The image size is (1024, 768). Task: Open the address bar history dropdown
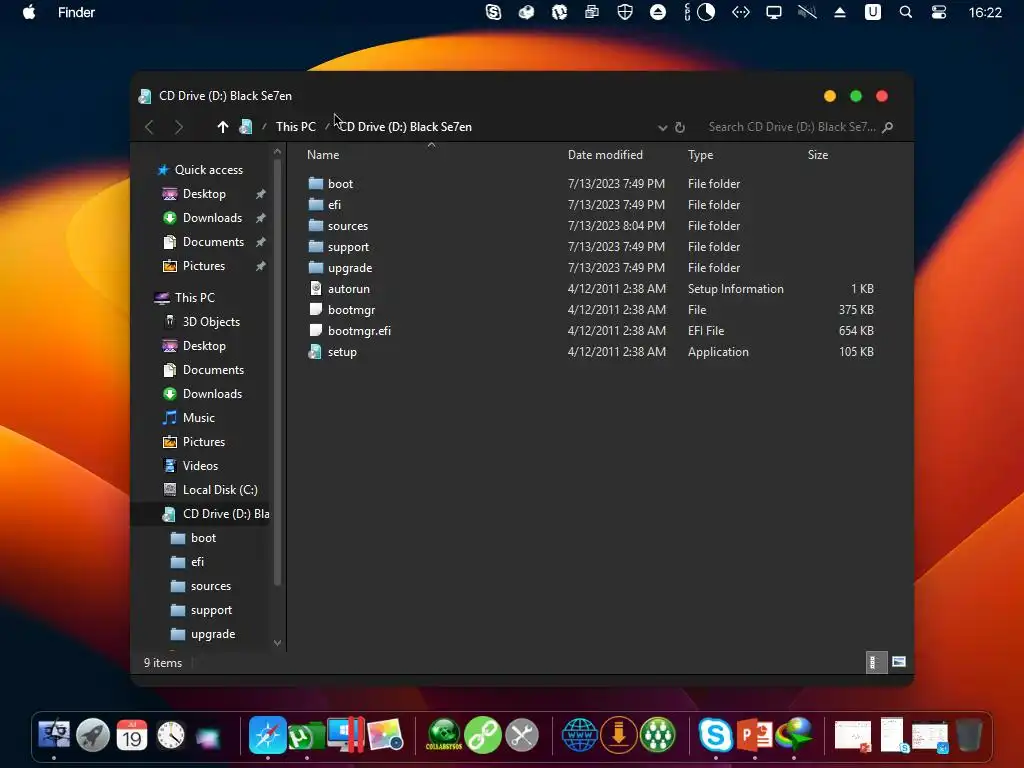662,127
